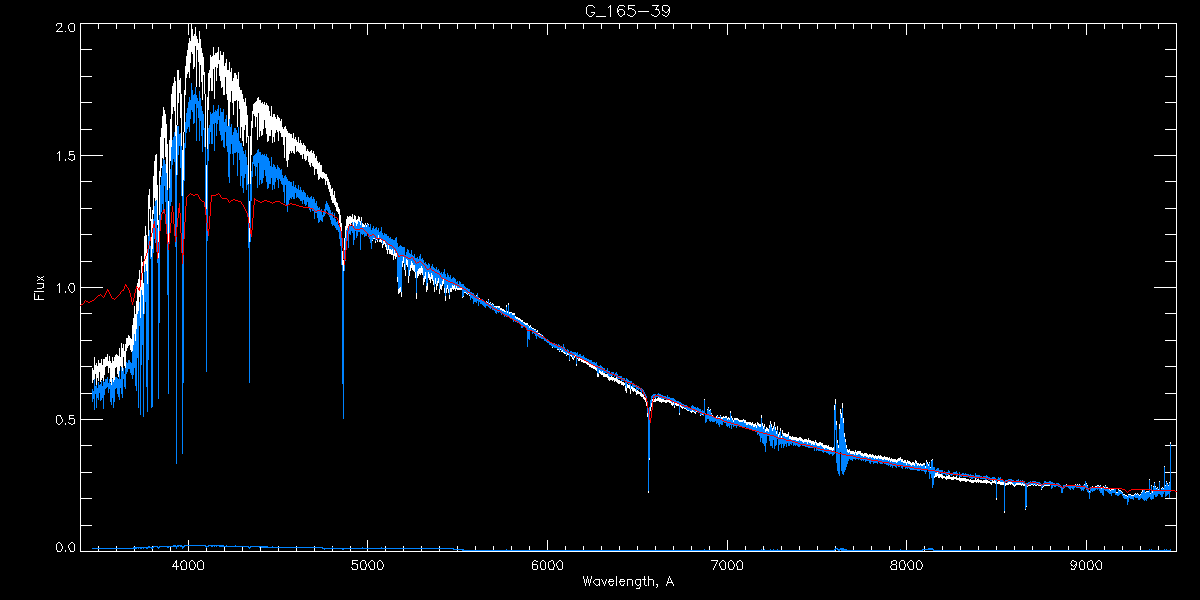The width and height of the screenshot is (1200, 600).
Task: Click the deep absorption line near 6560 Å
Action: pos(649,443)
